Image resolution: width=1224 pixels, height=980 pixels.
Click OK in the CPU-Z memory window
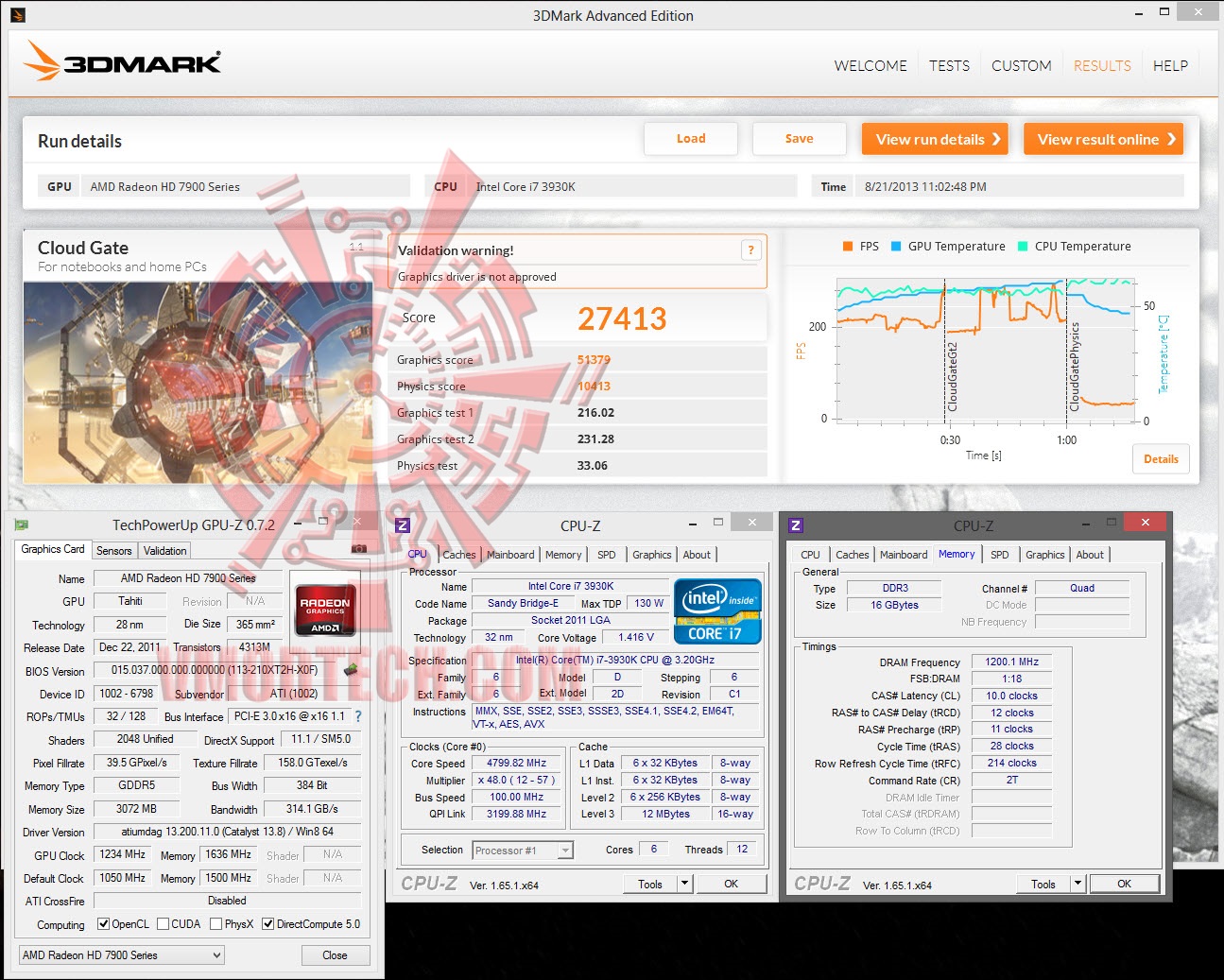coord(1124,884)
